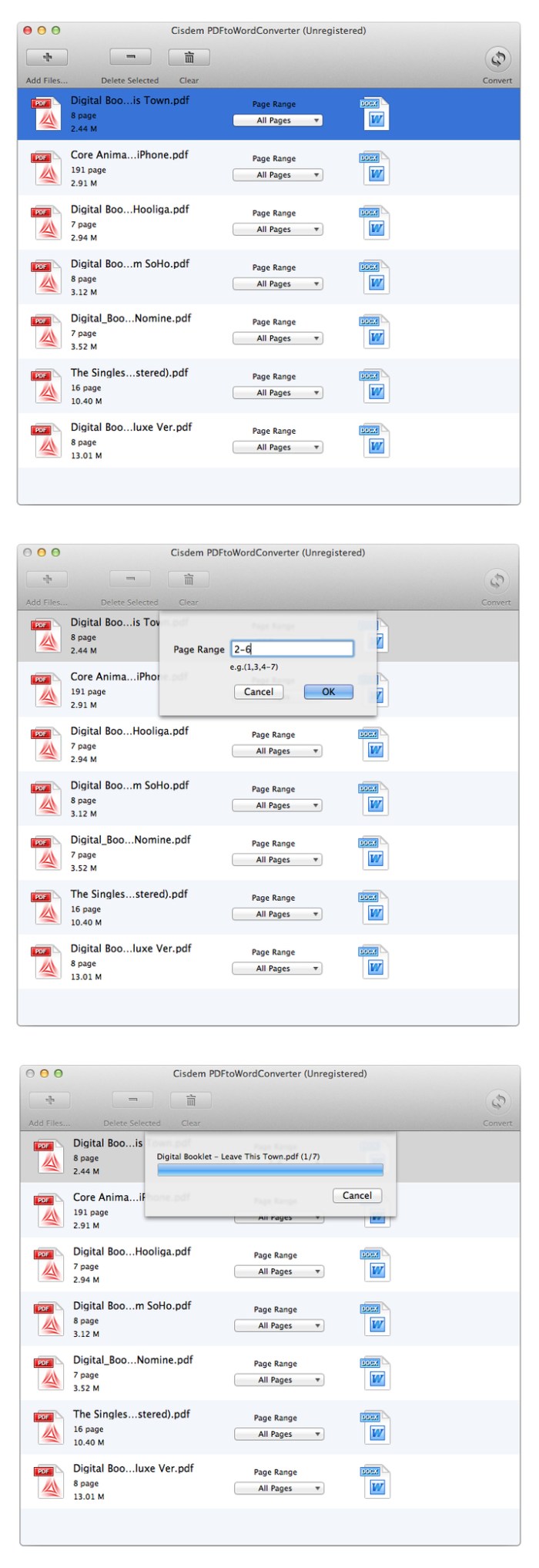
Task: Click '10.40 M' size text in progress dialog window
Action: pyautogui.click(x=89, y=1442)
